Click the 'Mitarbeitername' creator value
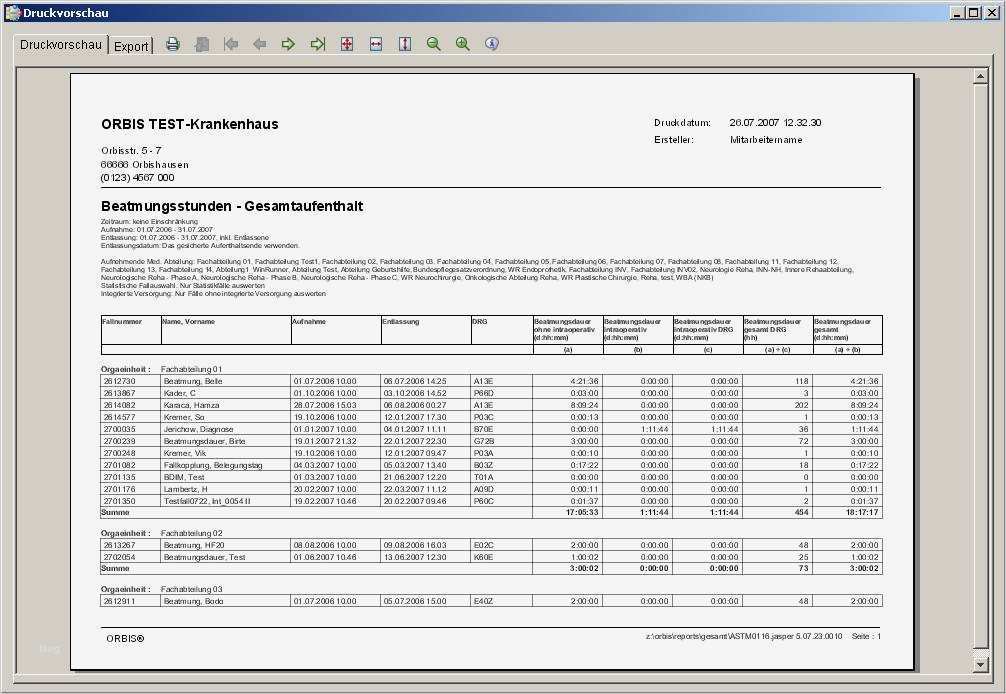Viewport: 1006px width, 694px height. (766, 140)
